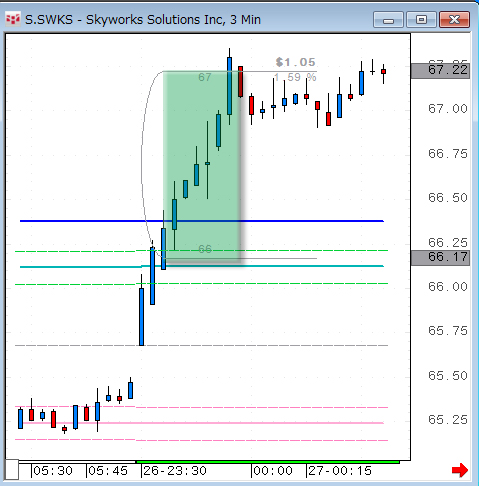Click the 66.50 price axis label
Image resolution: width=479 pixels, height=486 pixels.
pos(448,198)
